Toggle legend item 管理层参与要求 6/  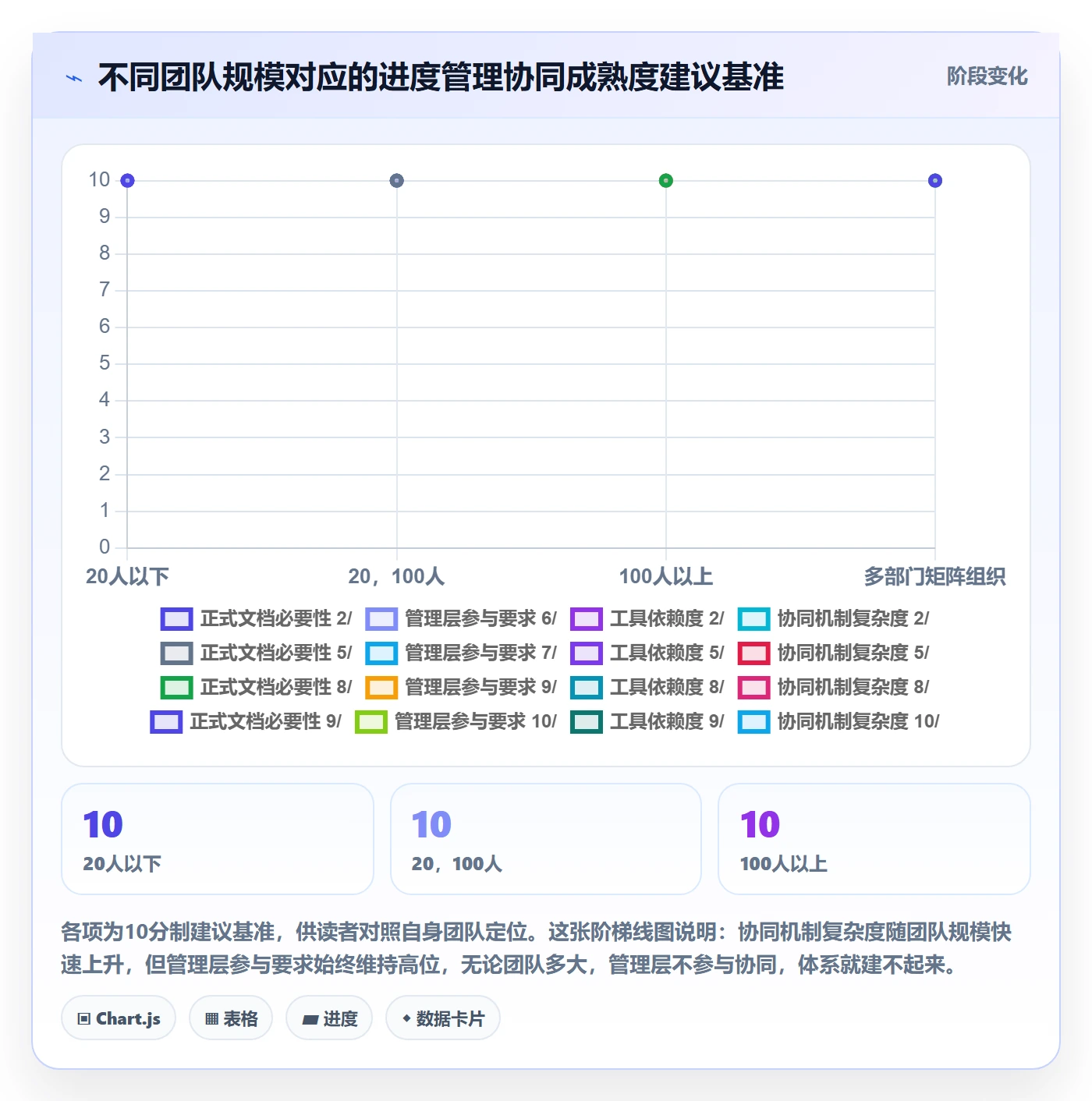click(x=461, y=618)
